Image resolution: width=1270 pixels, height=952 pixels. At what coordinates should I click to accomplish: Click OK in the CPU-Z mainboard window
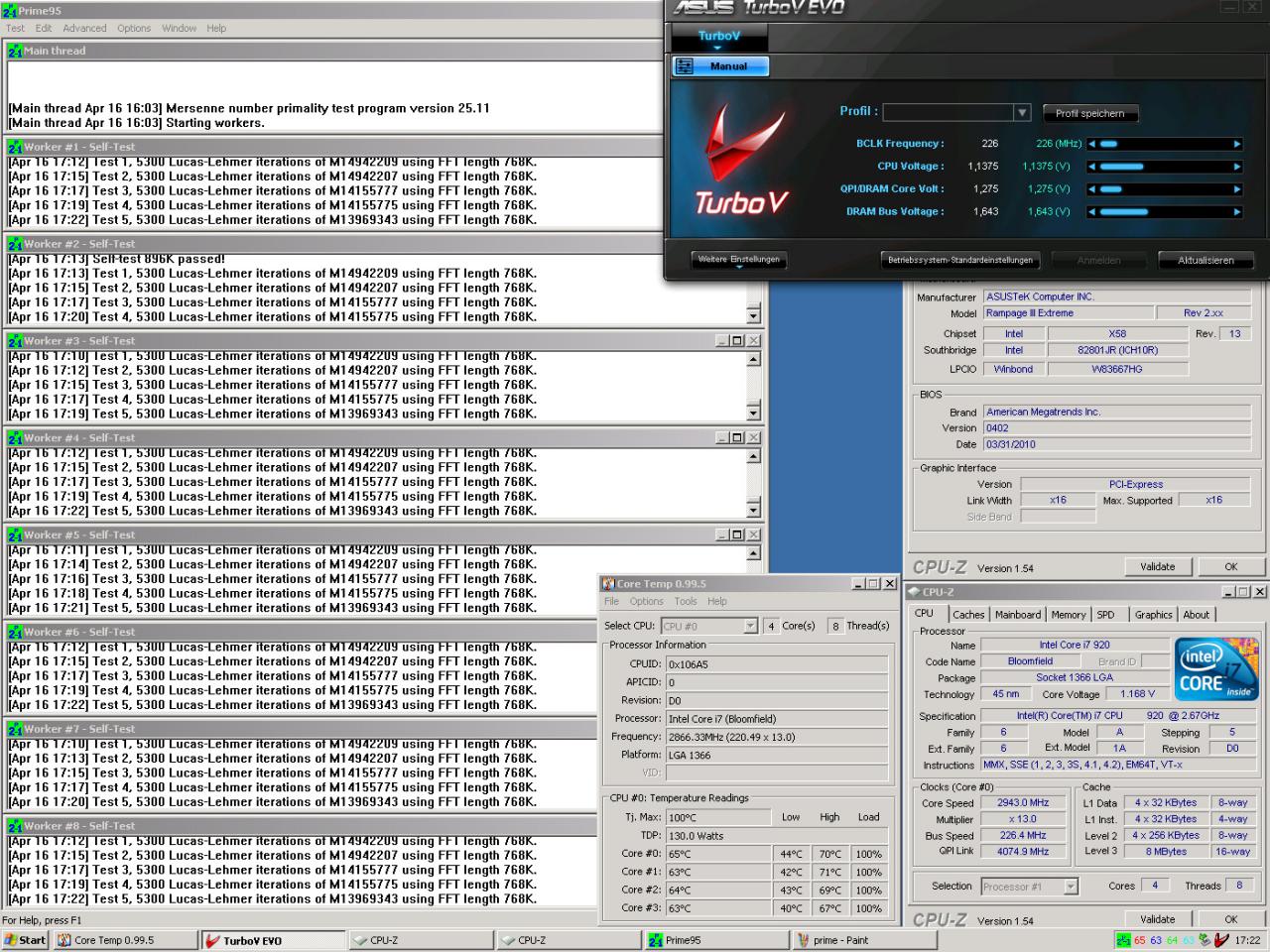[x=1230, y=567]
